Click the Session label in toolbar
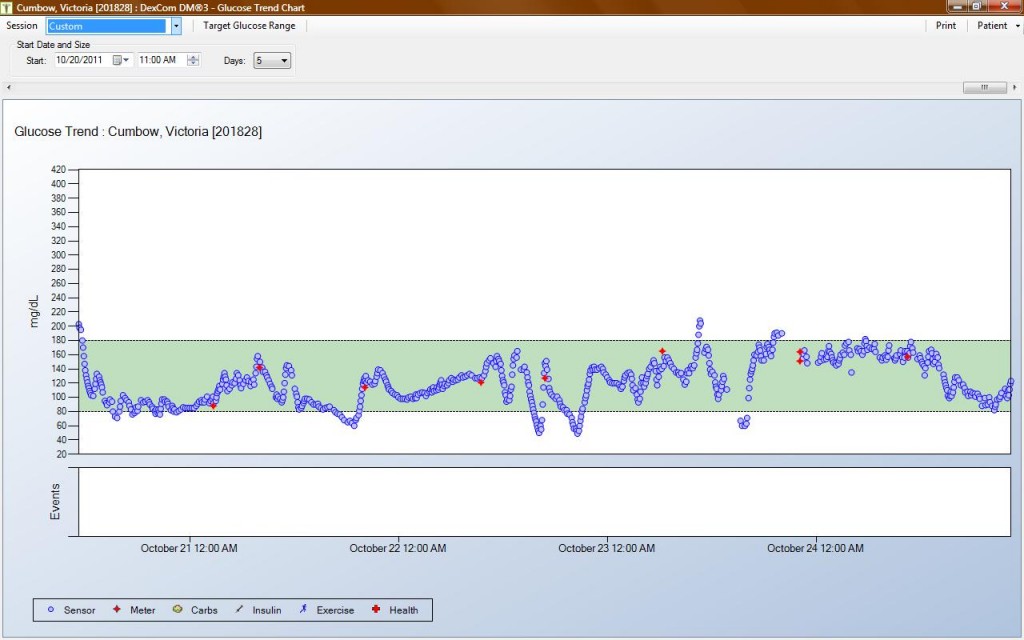Image resolution: width=1024 pixels, height=640 pixels. (22, 26)
